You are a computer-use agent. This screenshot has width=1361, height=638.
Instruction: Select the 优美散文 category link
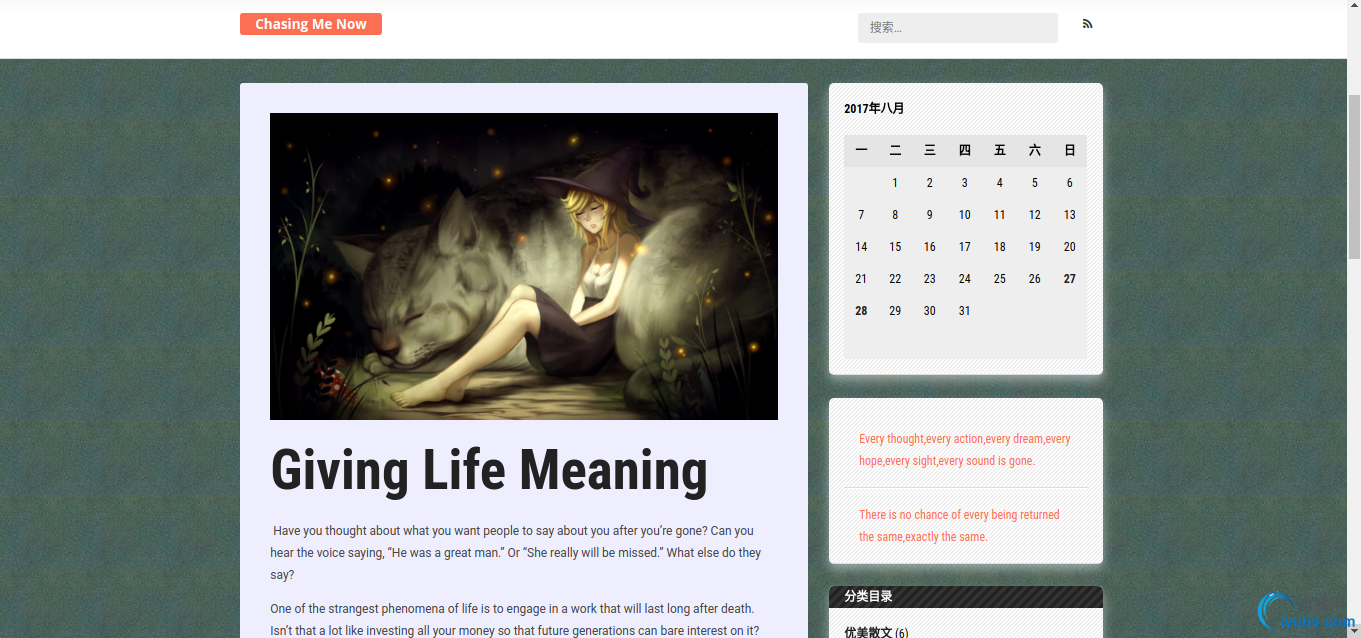(869, 632)
